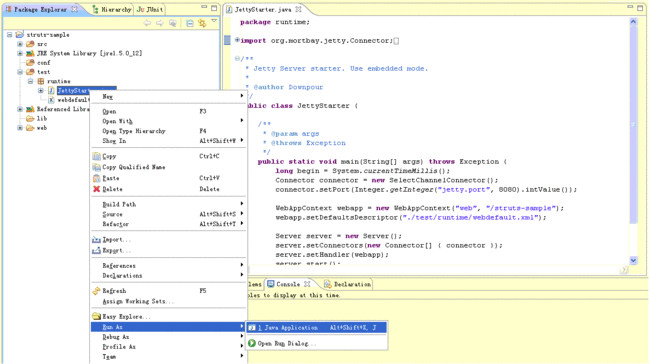Collapse the class Javadoc comment fold
Image resolution: width=650 pixels, height=364 pixels.
click(x=237, y=59)
